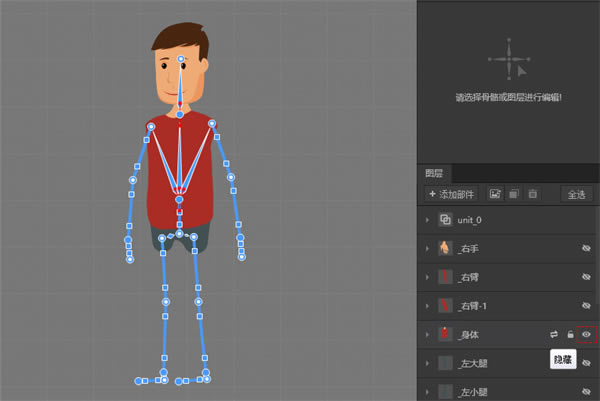Toggle visibility of _右臂 layer
Image resolution: width=600 pixels, height=401 pixels.
pyautogui.click(x=586, y=277)
